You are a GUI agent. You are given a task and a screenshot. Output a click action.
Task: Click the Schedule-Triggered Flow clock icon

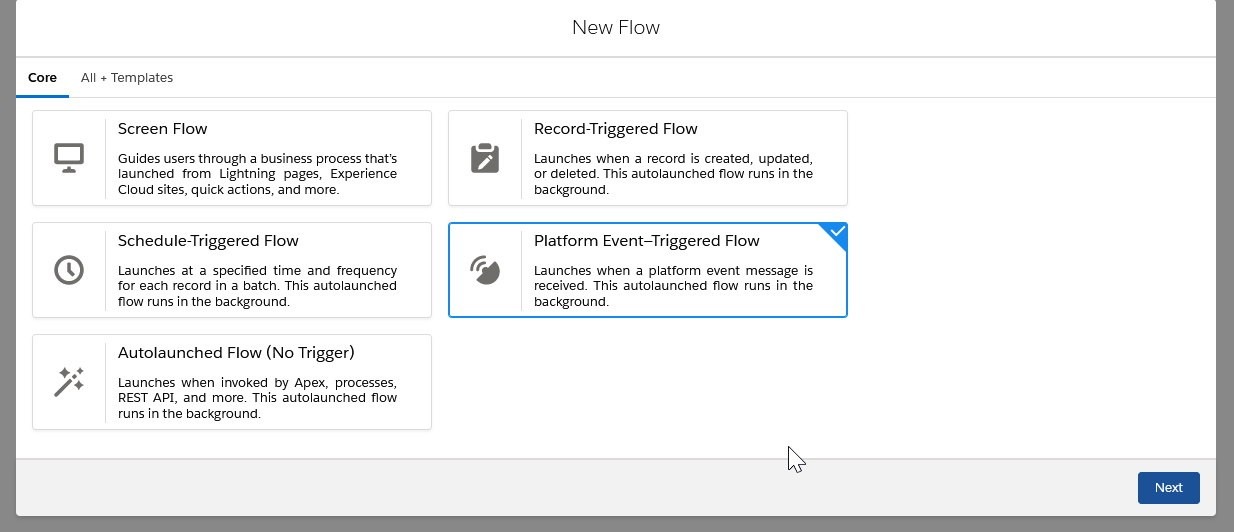click(x=69, y=270)
